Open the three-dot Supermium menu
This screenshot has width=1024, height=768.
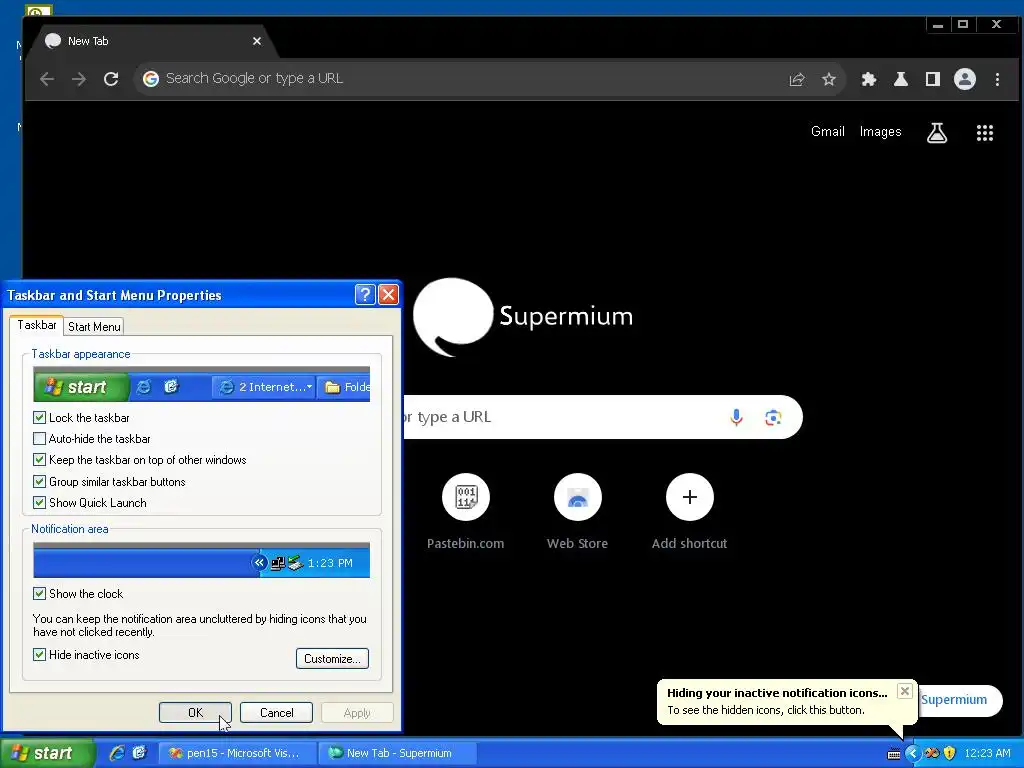point(997,79)
